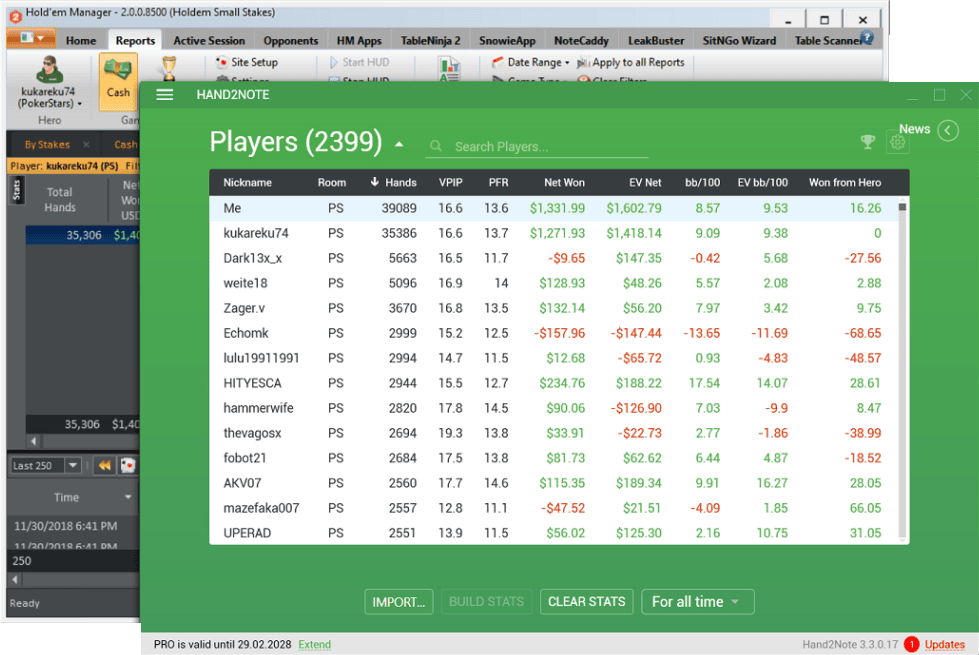Collapse the News panel arrow
The height and width of the screenshot is (655, 979).
tap(948, 131)
